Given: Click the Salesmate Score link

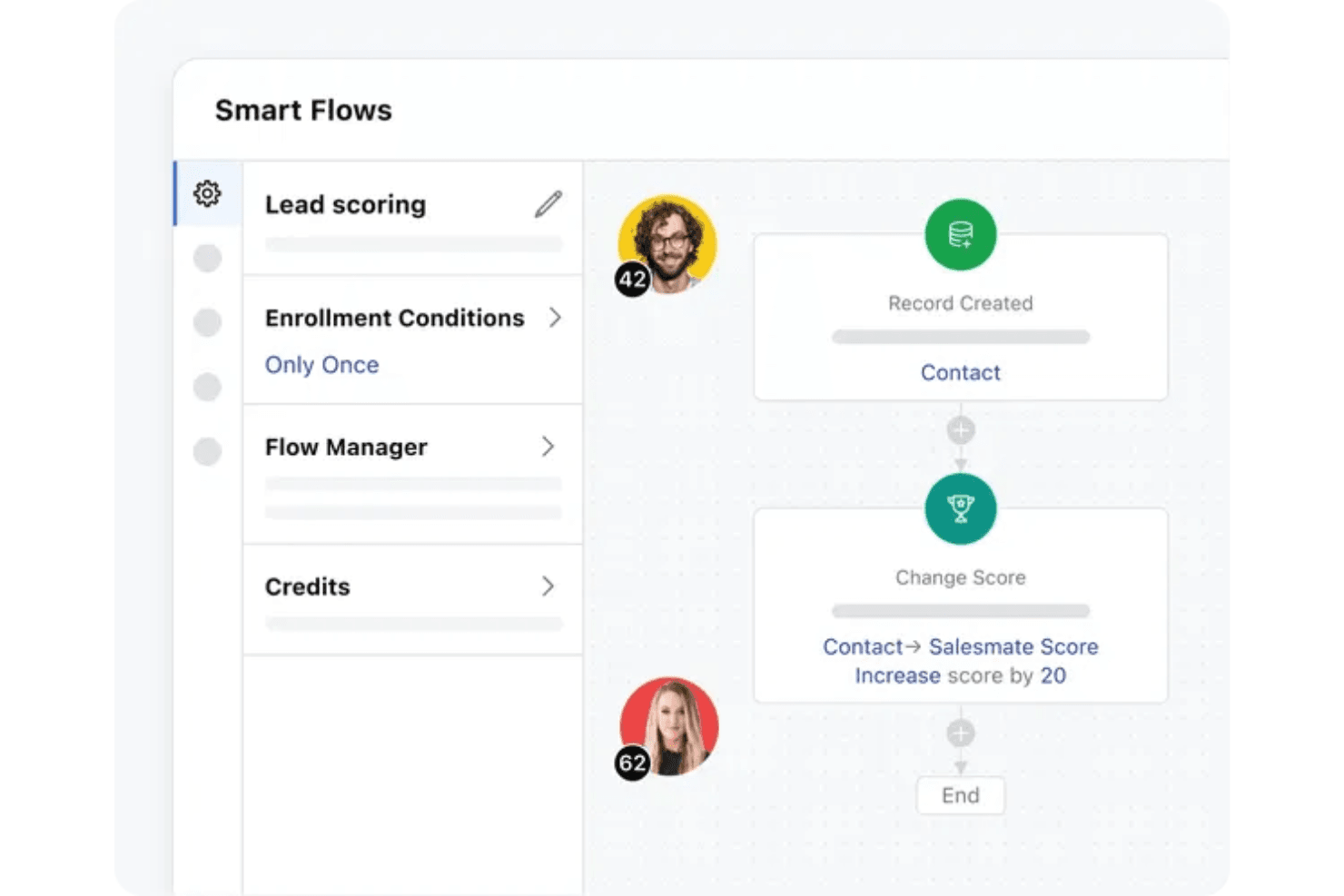Looking at the screenshot, I should [1013, 646].
